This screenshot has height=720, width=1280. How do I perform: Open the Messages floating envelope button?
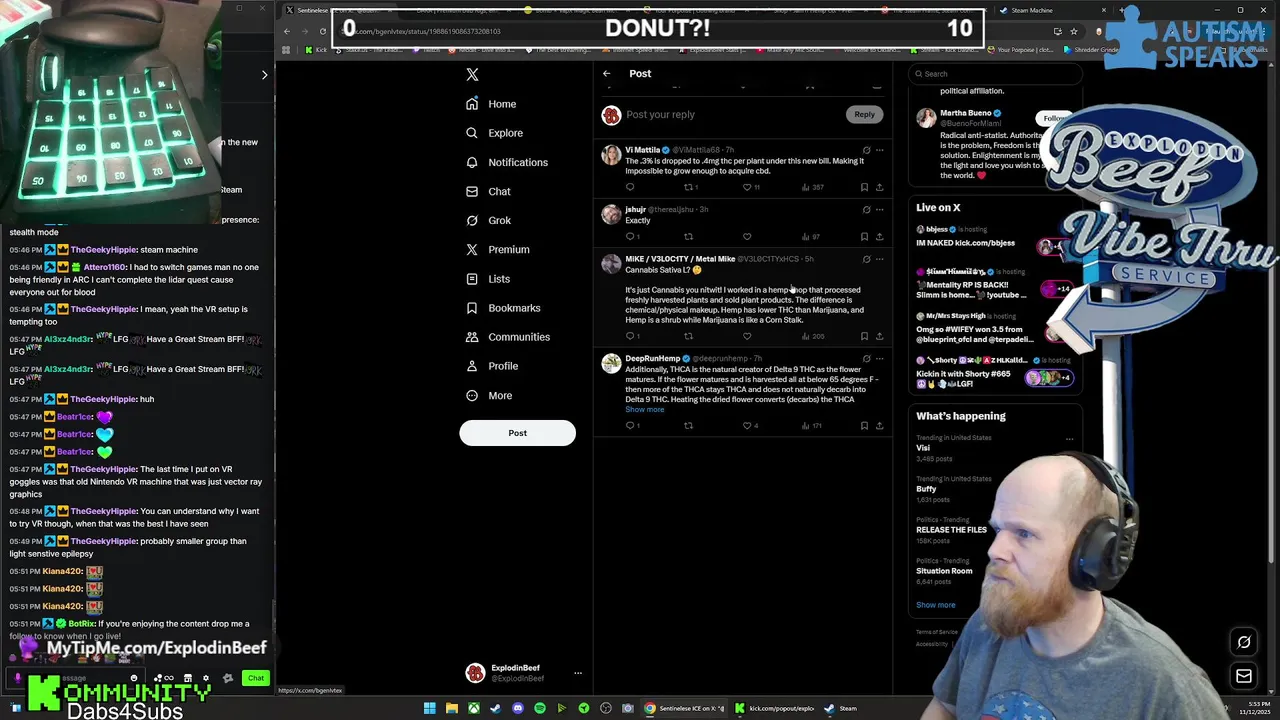(x=1244, y=677)
